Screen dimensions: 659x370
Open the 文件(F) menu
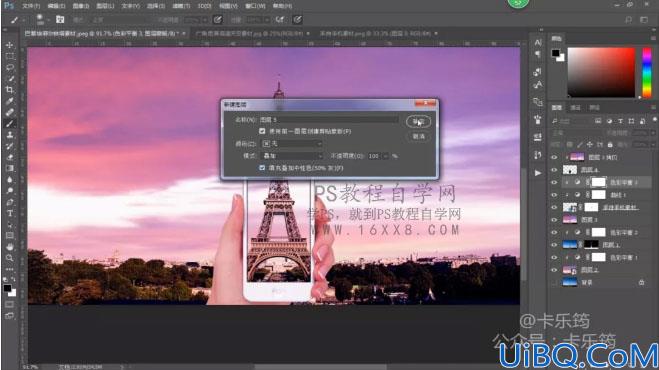(31, 6)
